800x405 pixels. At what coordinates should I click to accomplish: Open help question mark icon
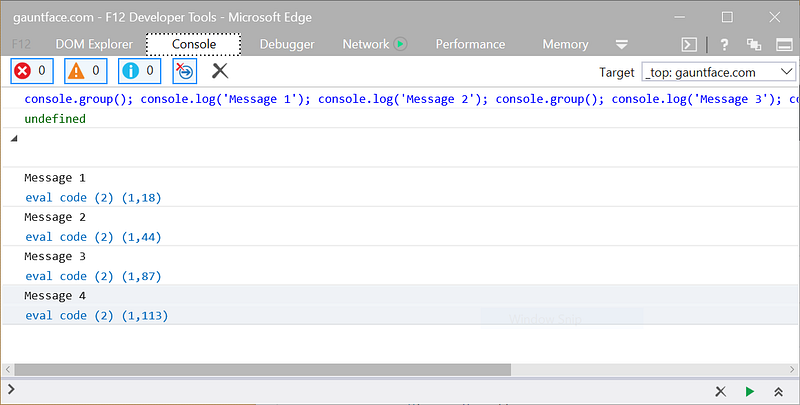pyautogui.click(x=724, y=45)
